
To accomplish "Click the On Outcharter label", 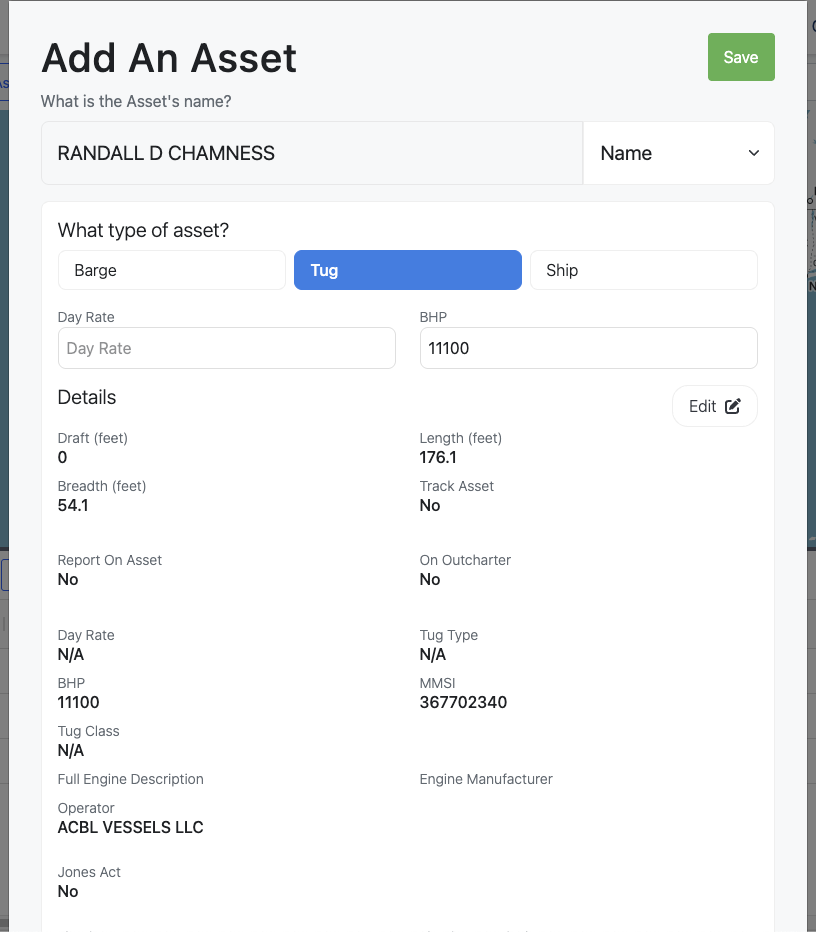I will pyautogui.click(x=465, y=560).
